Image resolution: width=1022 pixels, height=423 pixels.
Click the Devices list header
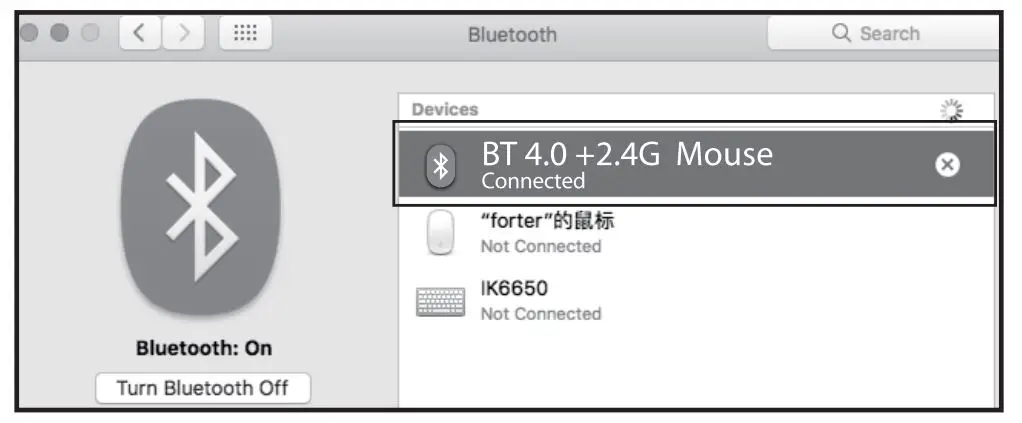445,110
